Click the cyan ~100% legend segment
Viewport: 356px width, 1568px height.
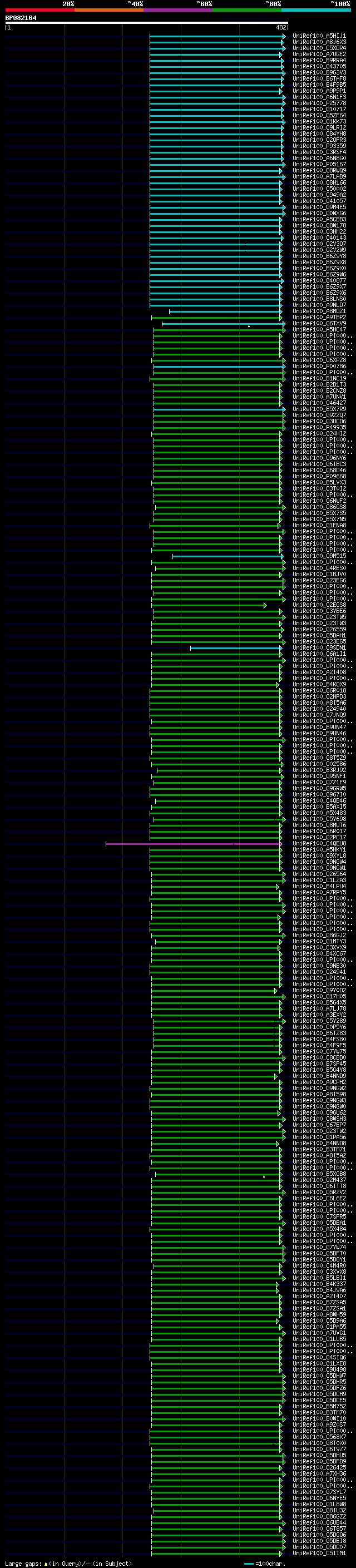tap(316, 10)
